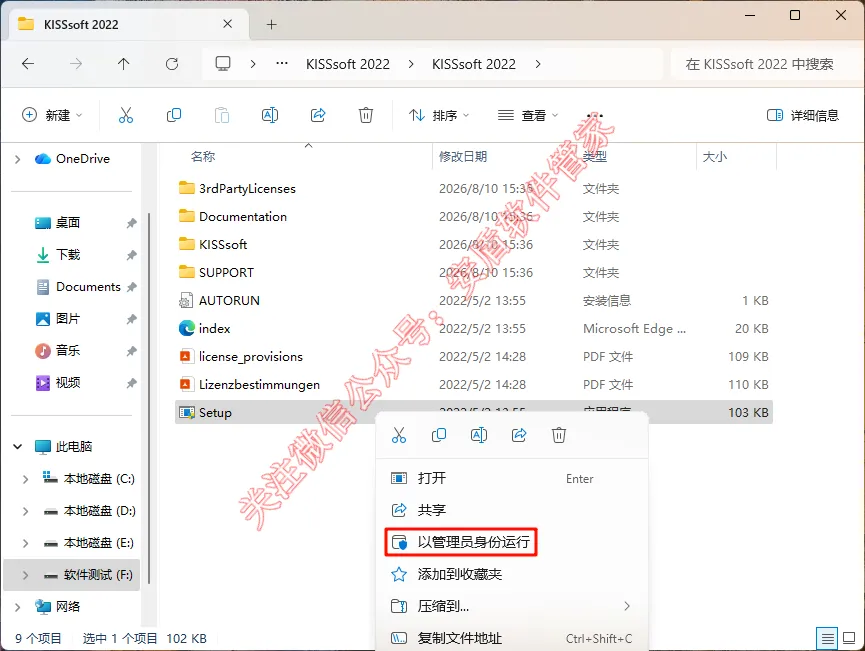865x651 pixels.
Task: Open the toolbar See more ellipsis
Action: tap(595, 115)
